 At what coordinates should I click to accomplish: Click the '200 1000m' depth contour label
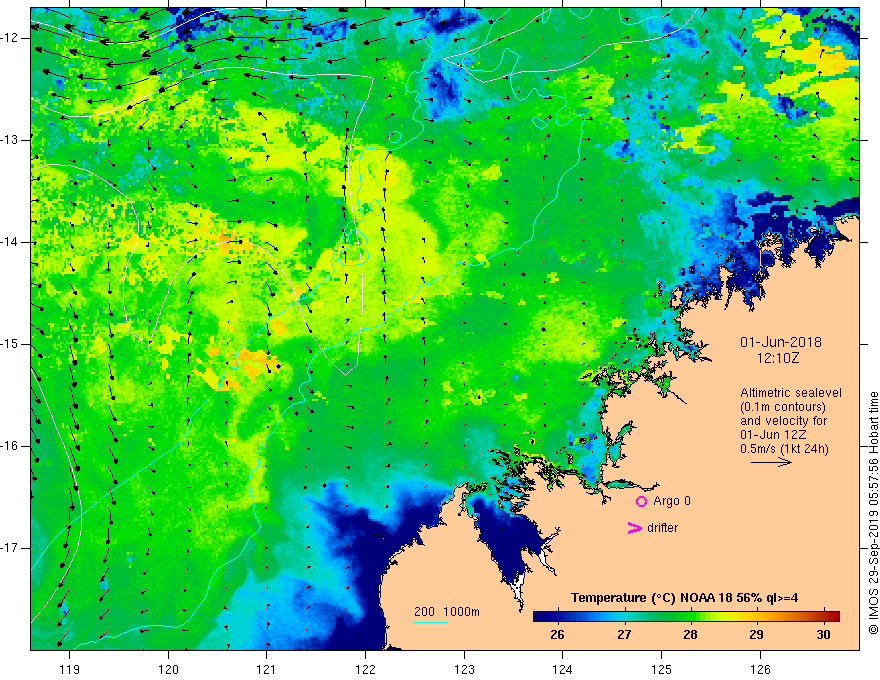[447, 612]
